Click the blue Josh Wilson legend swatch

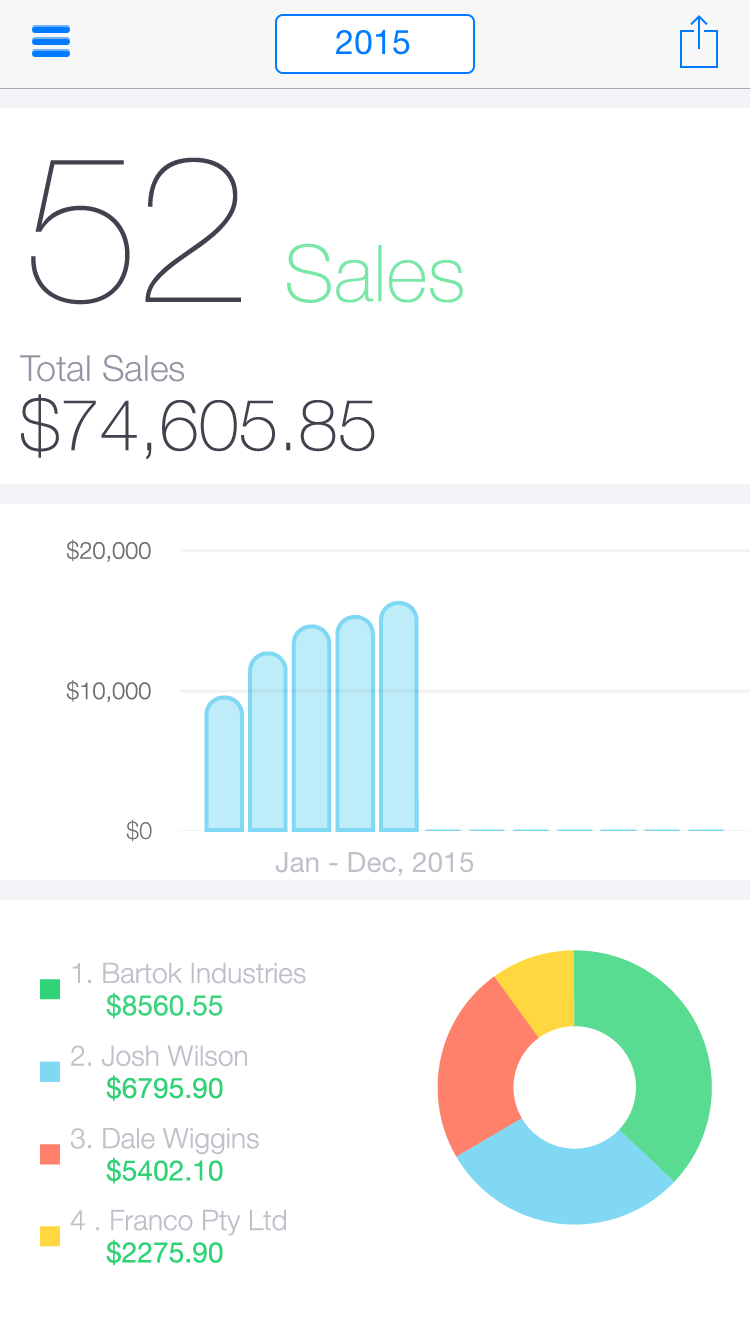(x=50, y=1071)
